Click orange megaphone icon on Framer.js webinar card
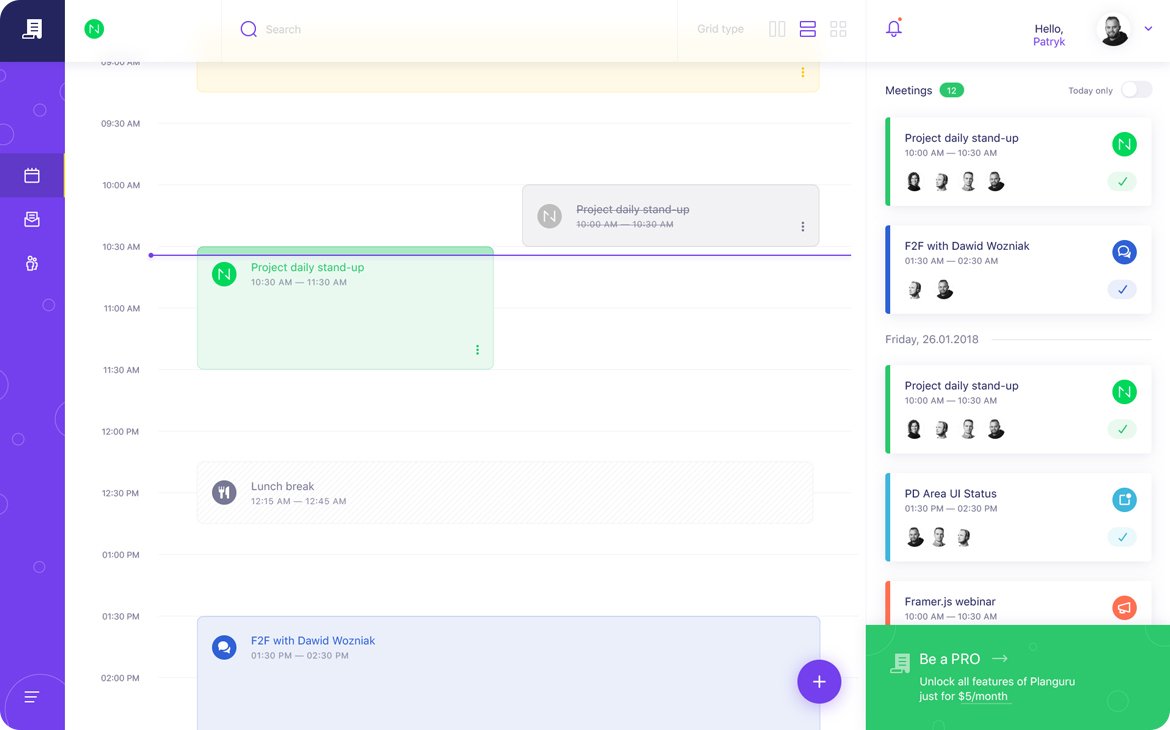The height and width of the screenshot is (730, 1170). point(1124,608)
